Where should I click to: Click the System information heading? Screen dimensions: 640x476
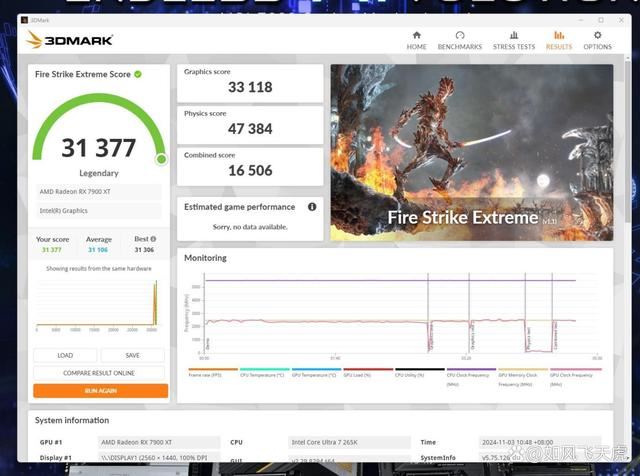click(72, 420)
